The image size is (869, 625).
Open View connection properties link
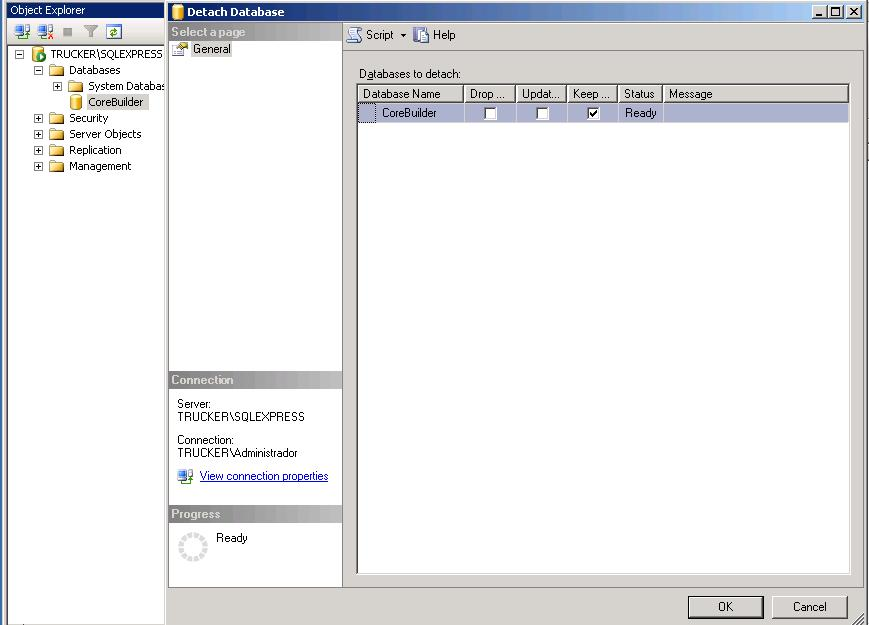(x=264, y=476)
